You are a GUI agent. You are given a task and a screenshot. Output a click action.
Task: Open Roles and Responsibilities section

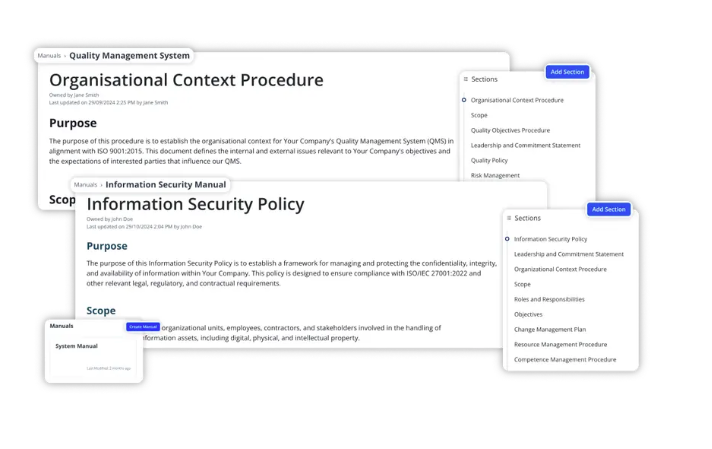click(549, 299)
